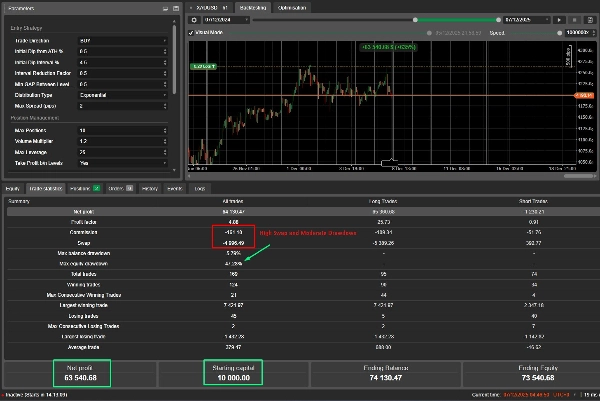Screen dimensions: 600x401
Task: Click the Starting capital value 10 000.00
Action: pyautogui.click(x=233, y=378)
